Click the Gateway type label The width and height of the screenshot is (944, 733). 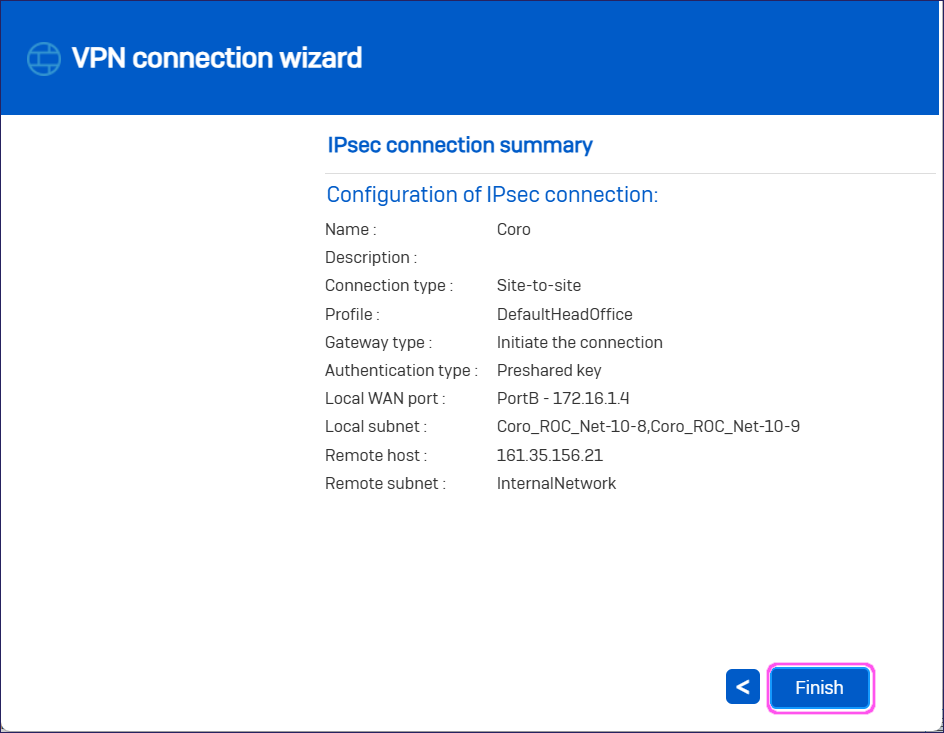[x=378, y=342]
